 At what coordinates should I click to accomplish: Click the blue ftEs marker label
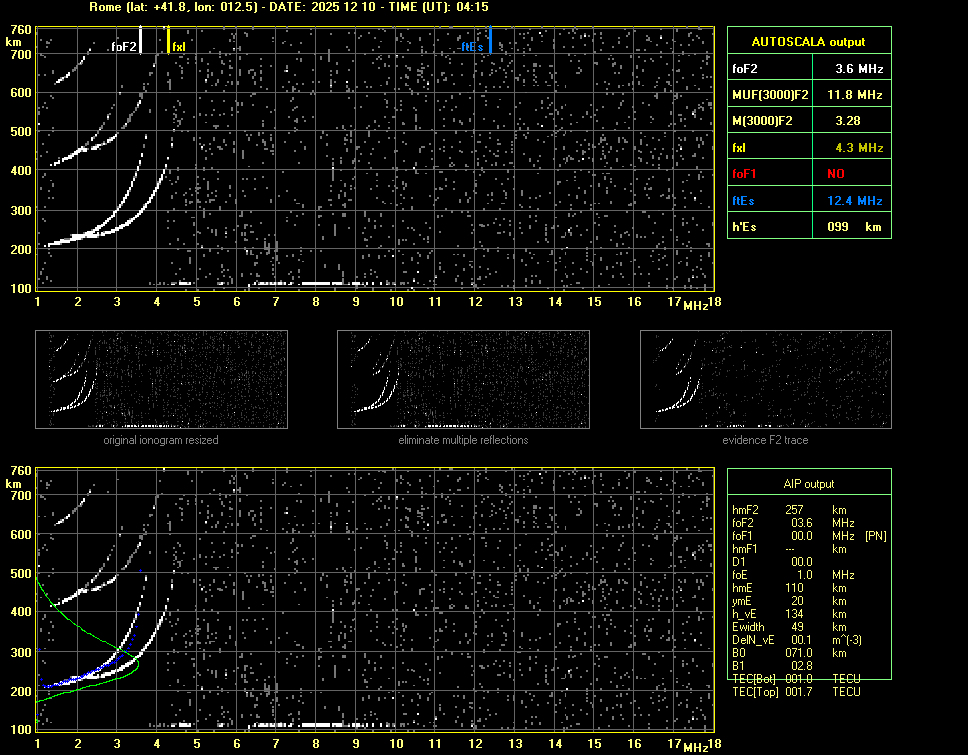472,47
